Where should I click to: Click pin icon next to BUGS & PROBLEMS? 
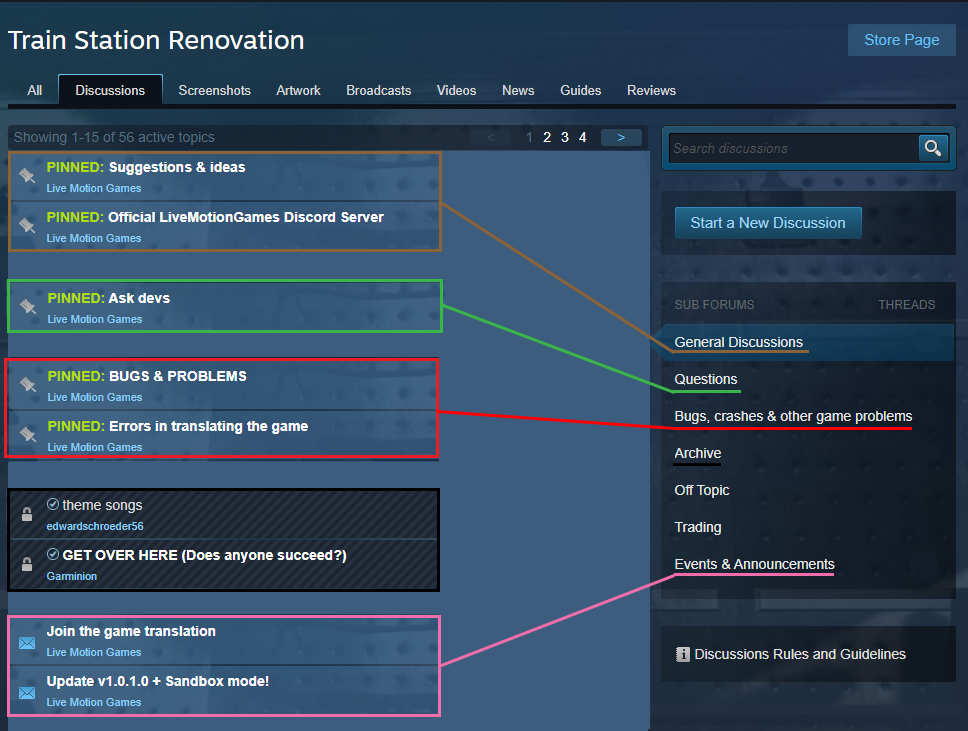click(x=28, y=385)
